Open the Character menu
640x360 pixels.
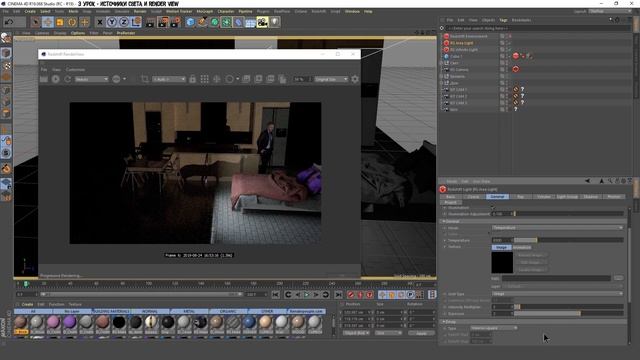tap(225, 11)
